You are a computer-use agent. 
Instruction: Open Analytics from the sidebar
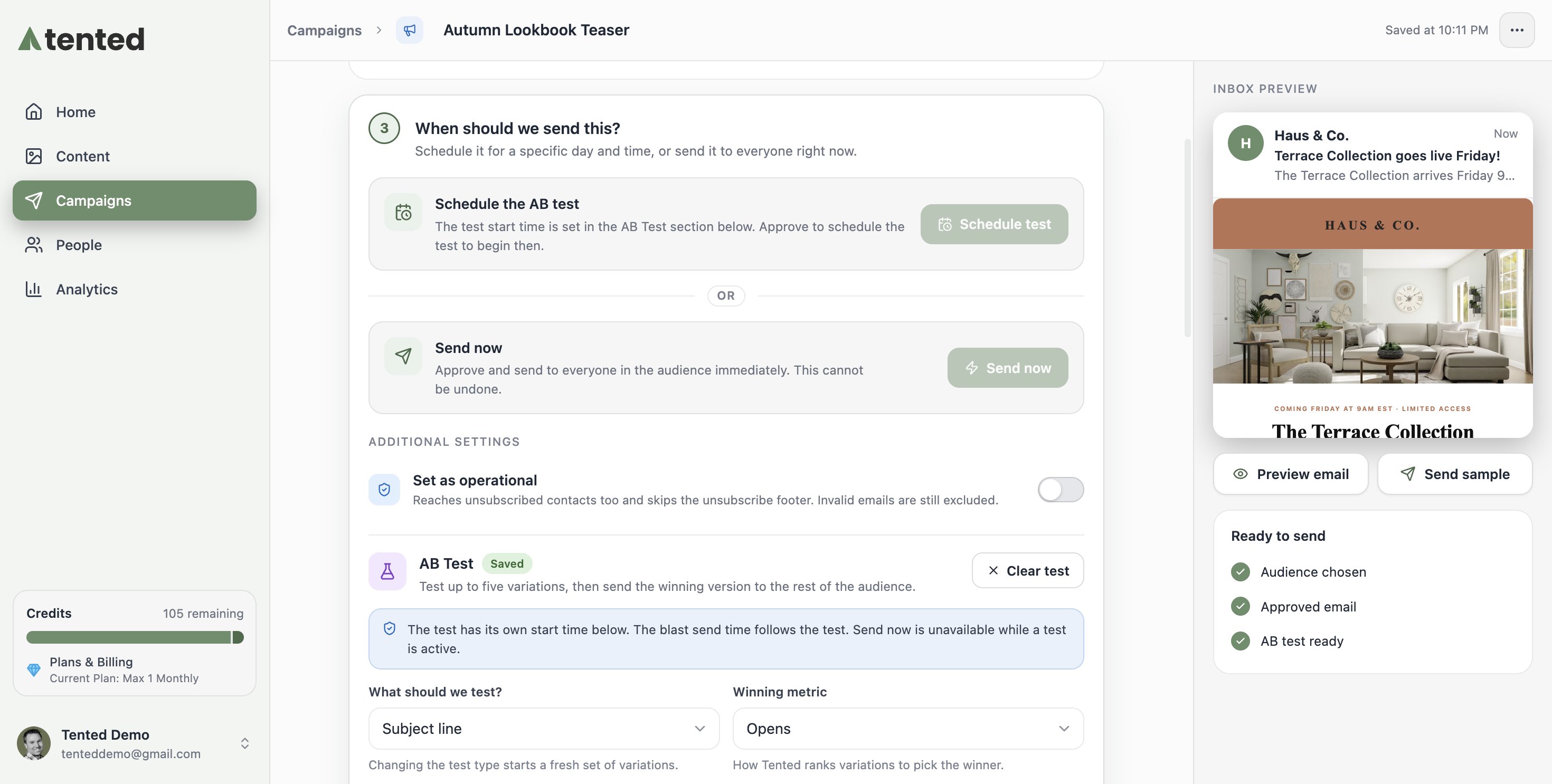pyautogui.click(x=135, y=289)
